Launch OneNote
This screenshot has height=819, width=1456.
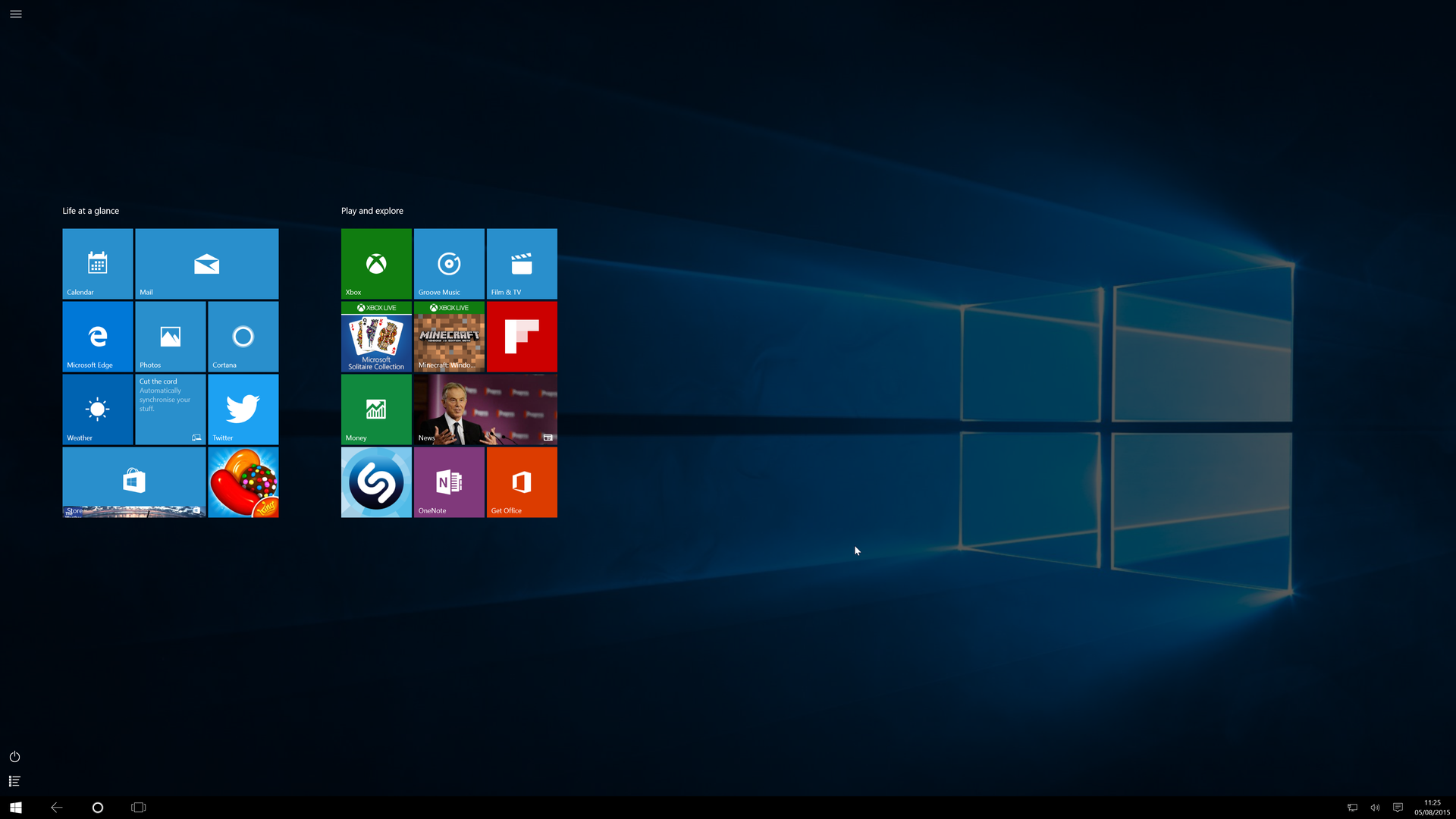pyautogui.click(x=449, y=482)
